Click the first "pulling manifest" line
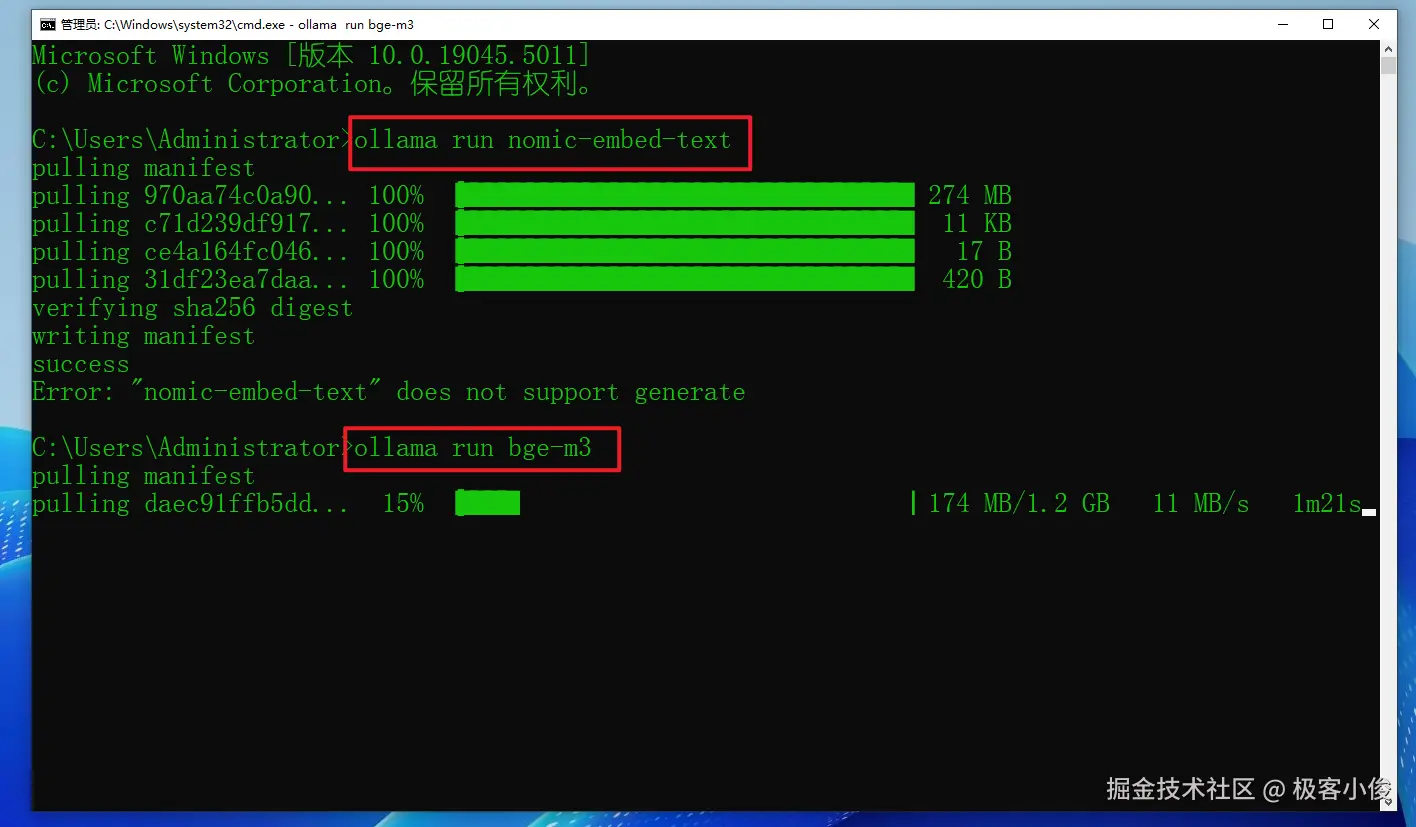1416x827 pixels. click(143, 168)
